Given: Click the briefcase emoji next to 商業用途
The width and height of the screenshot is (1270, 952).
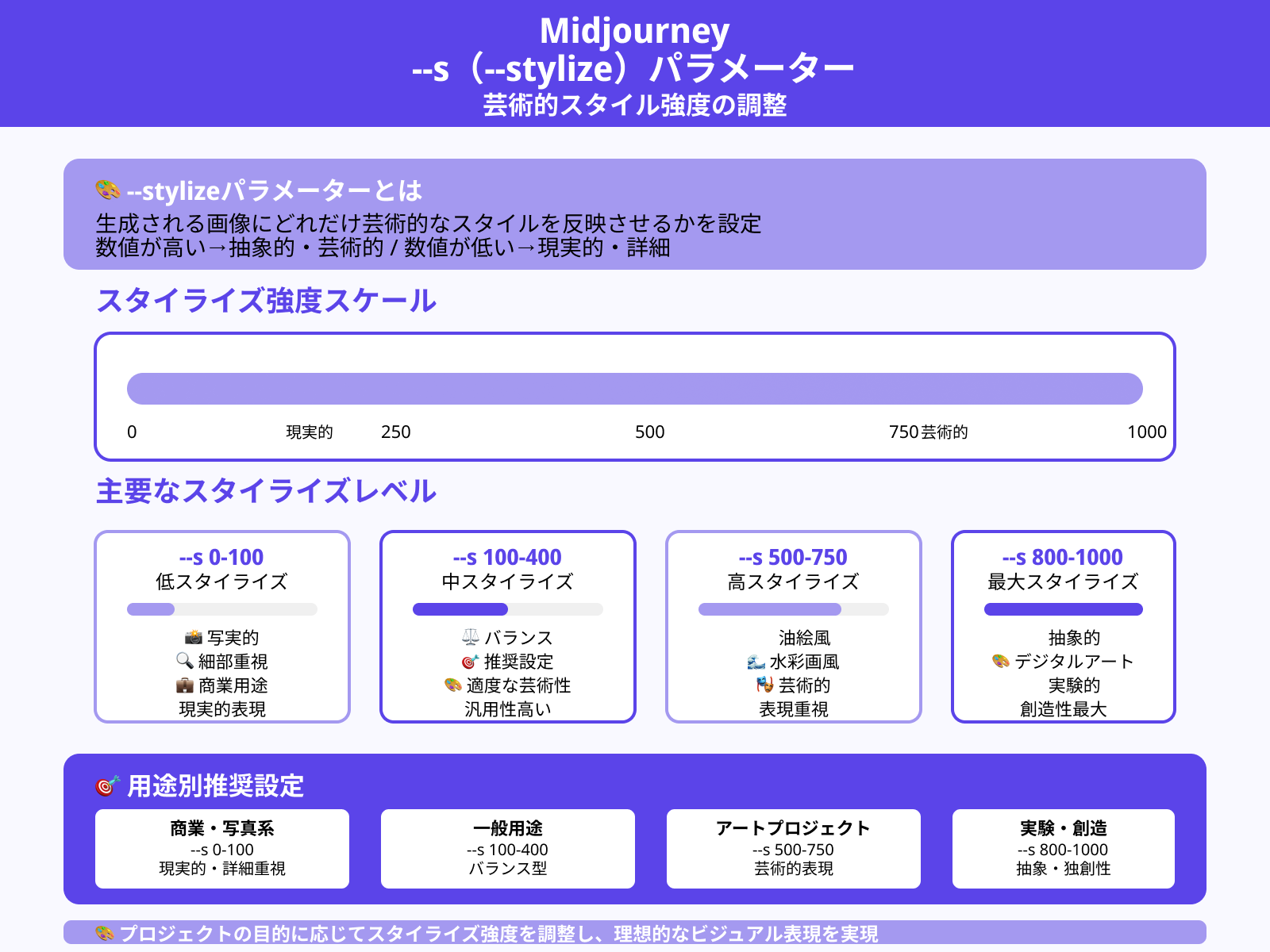Looking at the screenshot, I should coord(184,685).
